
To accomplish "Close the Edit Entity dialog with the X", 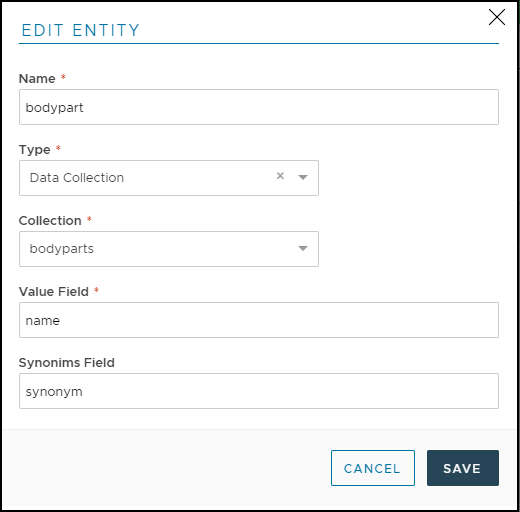I will (x=497, y=17).
